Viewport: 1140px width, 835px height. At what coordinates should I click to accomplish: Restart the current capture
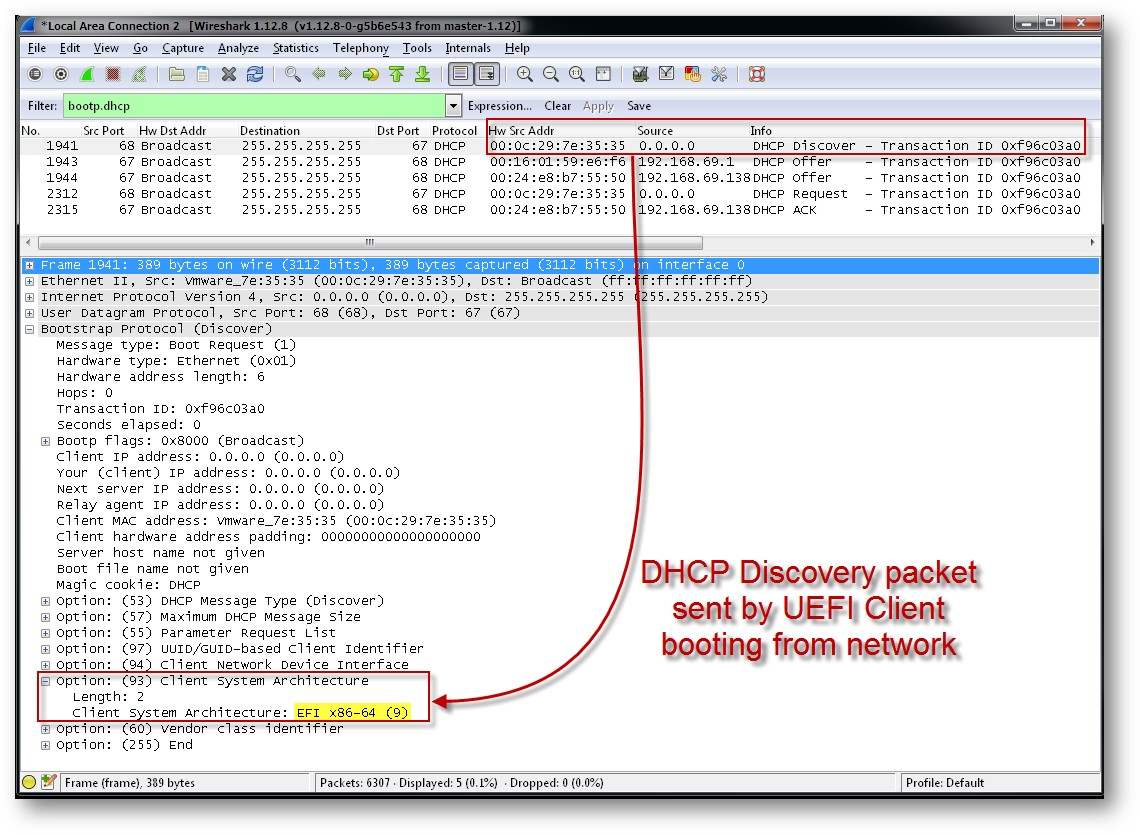pos(137,73)
